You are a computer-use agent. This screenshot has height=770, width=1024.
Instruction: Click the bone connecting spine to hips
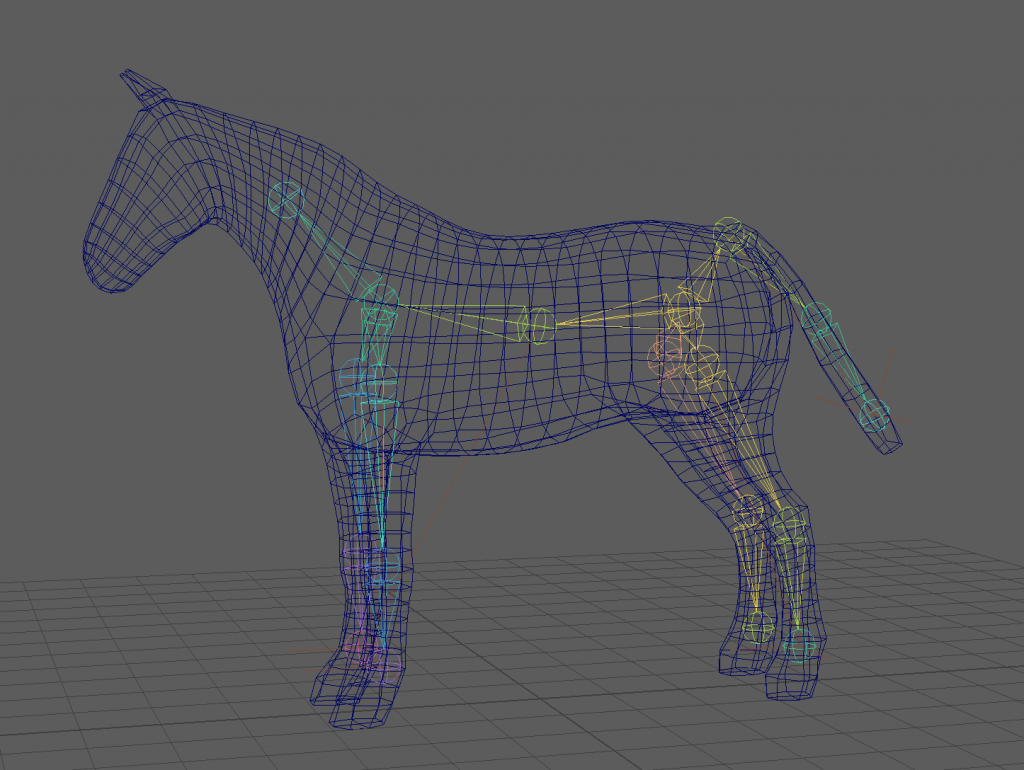click(610, 315)
